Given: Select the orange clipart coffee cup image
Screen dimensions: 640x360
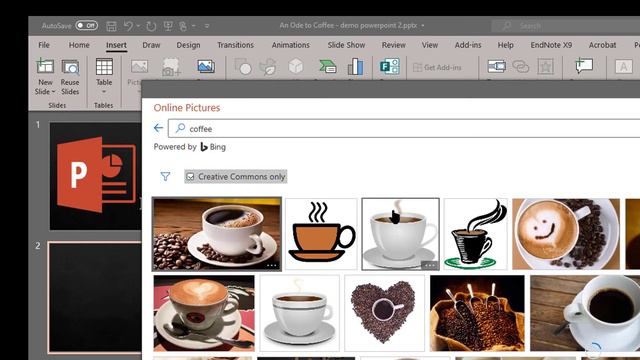Looking at the screenshot, I should point(321,234).
